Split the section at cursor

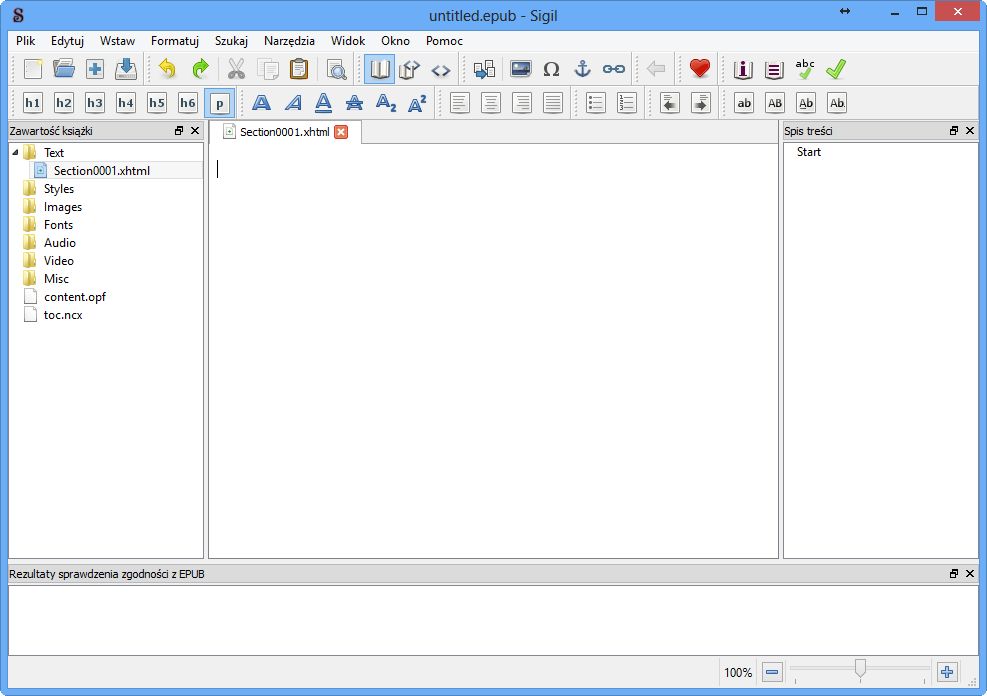[484, 69]
